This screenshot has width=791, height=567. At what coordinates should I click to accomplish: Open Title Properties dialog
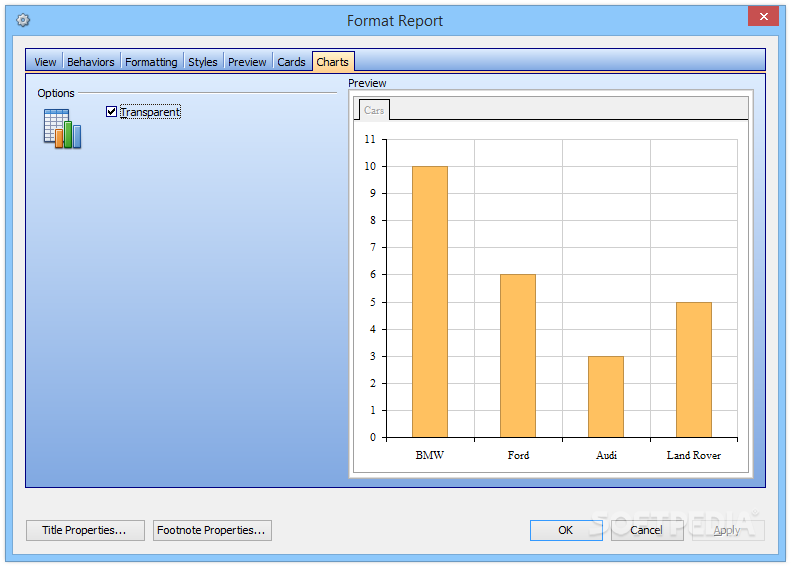point(85,530)
